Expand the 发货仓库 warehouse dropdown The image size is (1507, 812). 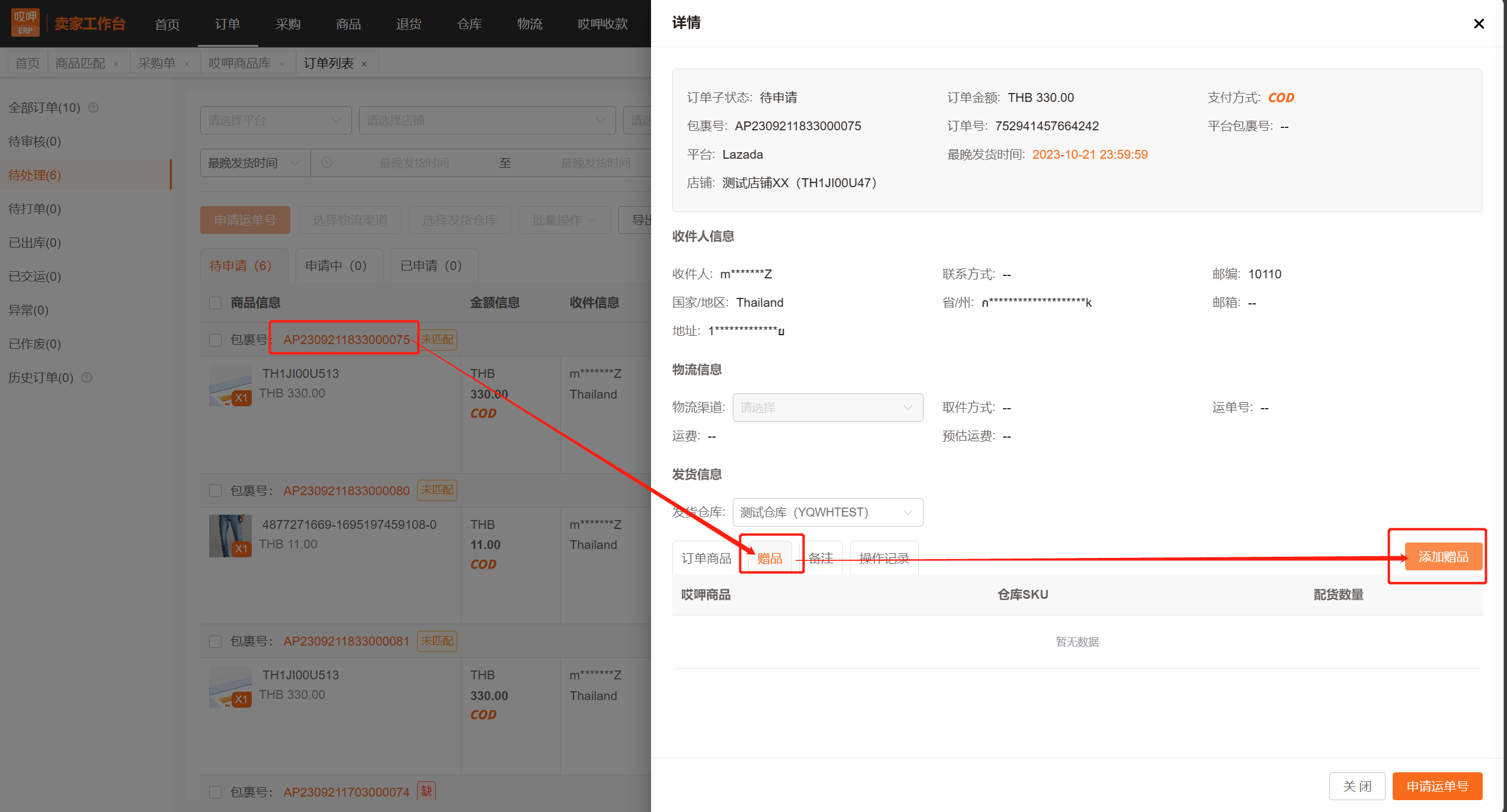pyautogui.click(x=828, y=512)
